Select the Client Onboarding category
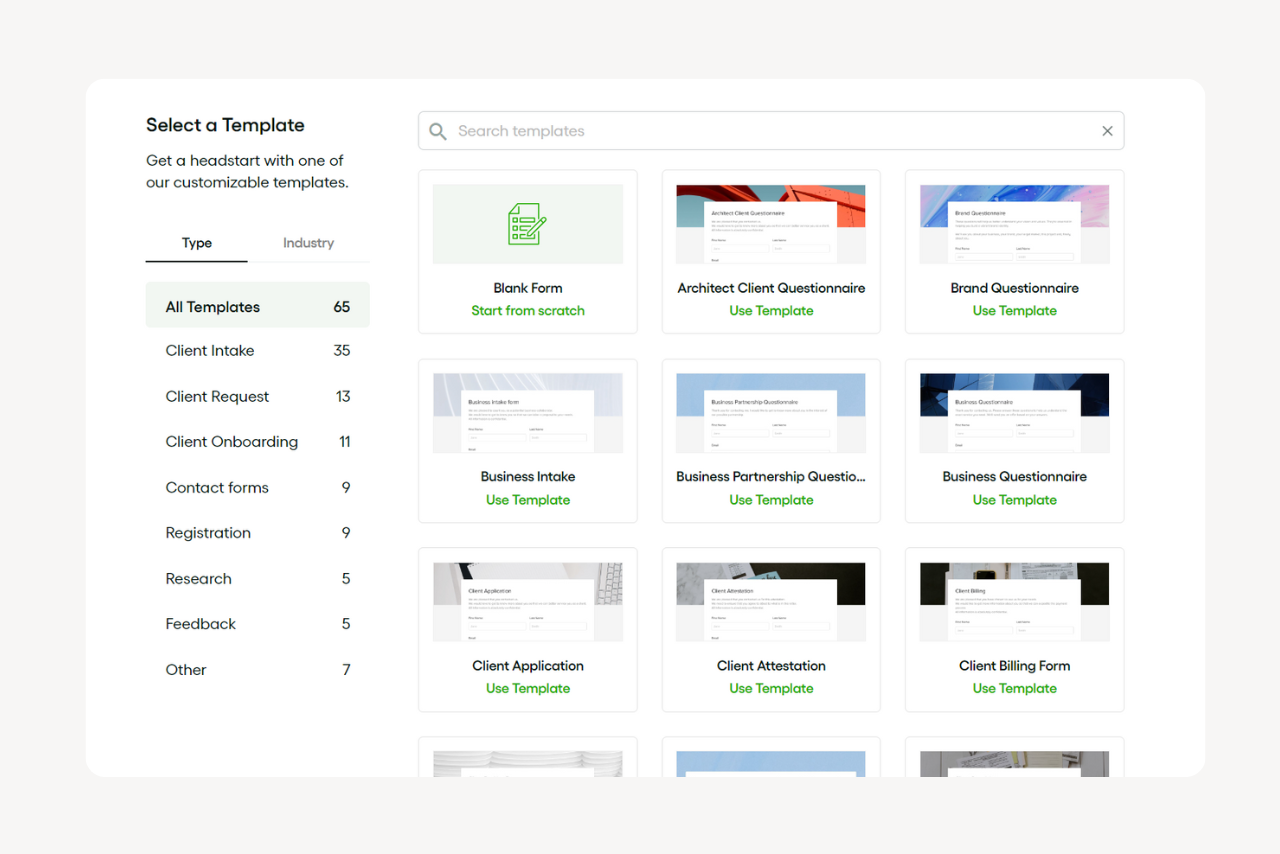Viewport: 1280px width, 854px height. pos(258,442)
